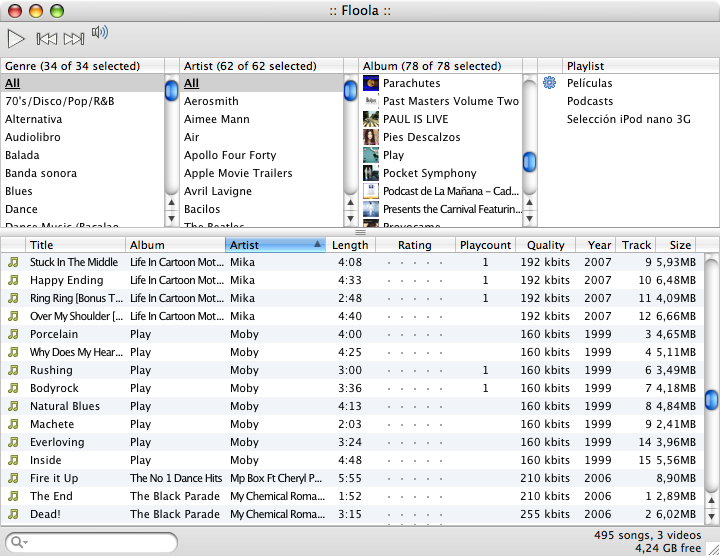Set a rating for Machete row
The height and width of the screenshot is (556, 720).
click(415, 424)
